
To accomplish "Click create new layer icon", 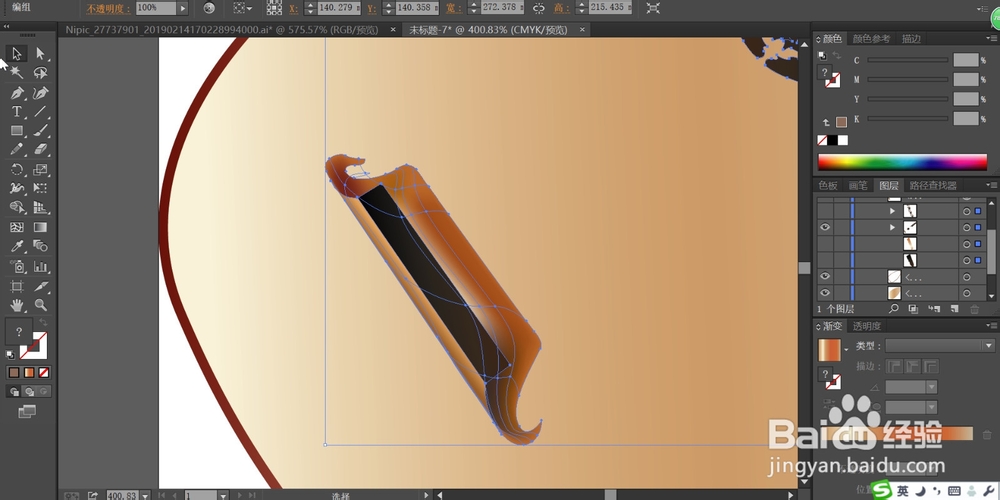I will pos(954,309).
